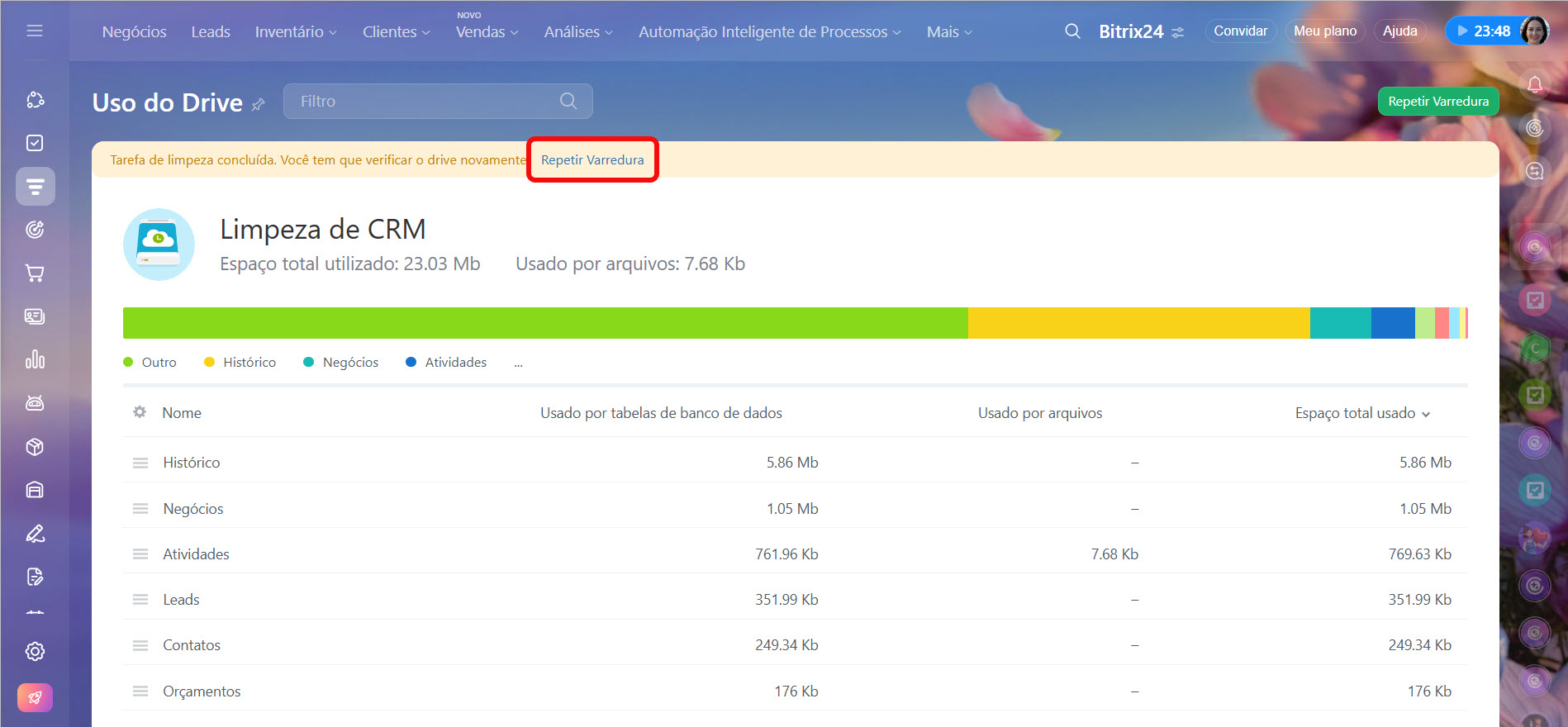The height and width of the screenshot is (727, 1568).
Task: Pin the Uso do Drive page
Action: [259, 104]
